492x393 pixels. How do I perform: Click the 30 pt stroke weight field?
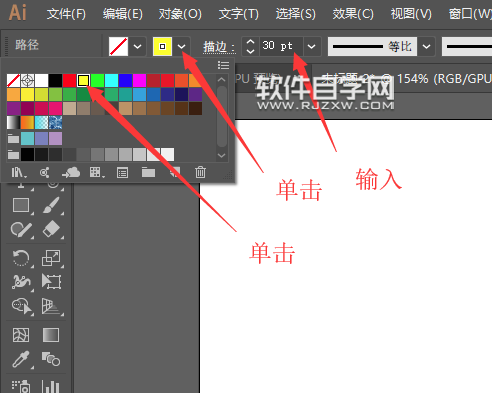(x=281, y=46)
